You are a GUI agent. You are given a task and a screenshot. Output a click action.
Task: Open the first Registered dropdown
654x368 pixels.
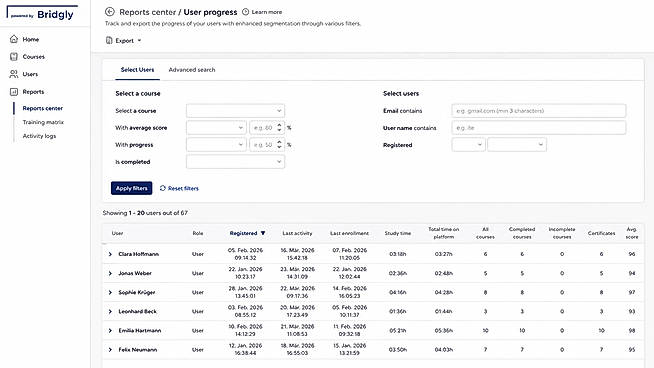(x=468, y=145)
